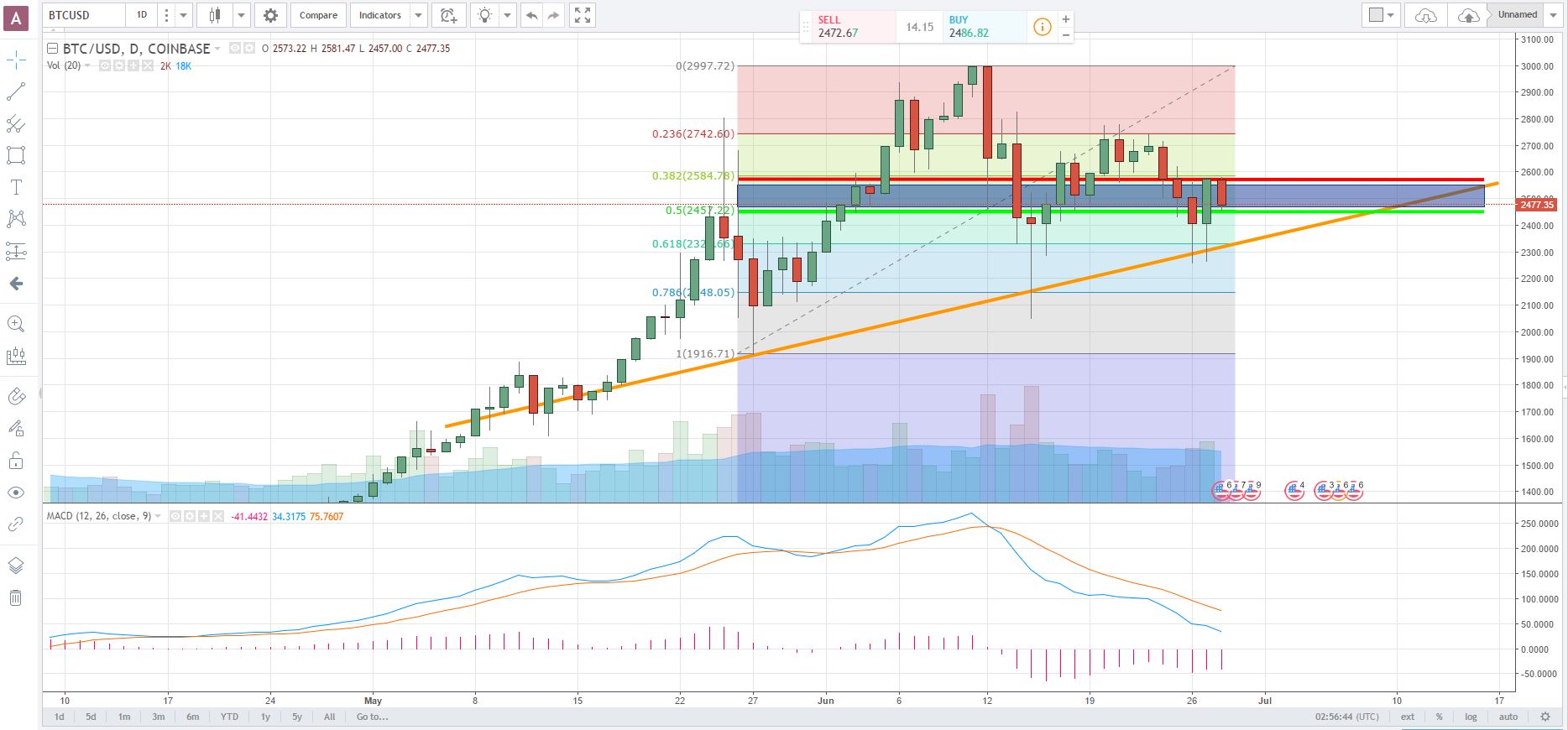Collapse the BTC/USD legend with minus box
The width and height of the screenshot is (1568, 730).
(52, 49)
